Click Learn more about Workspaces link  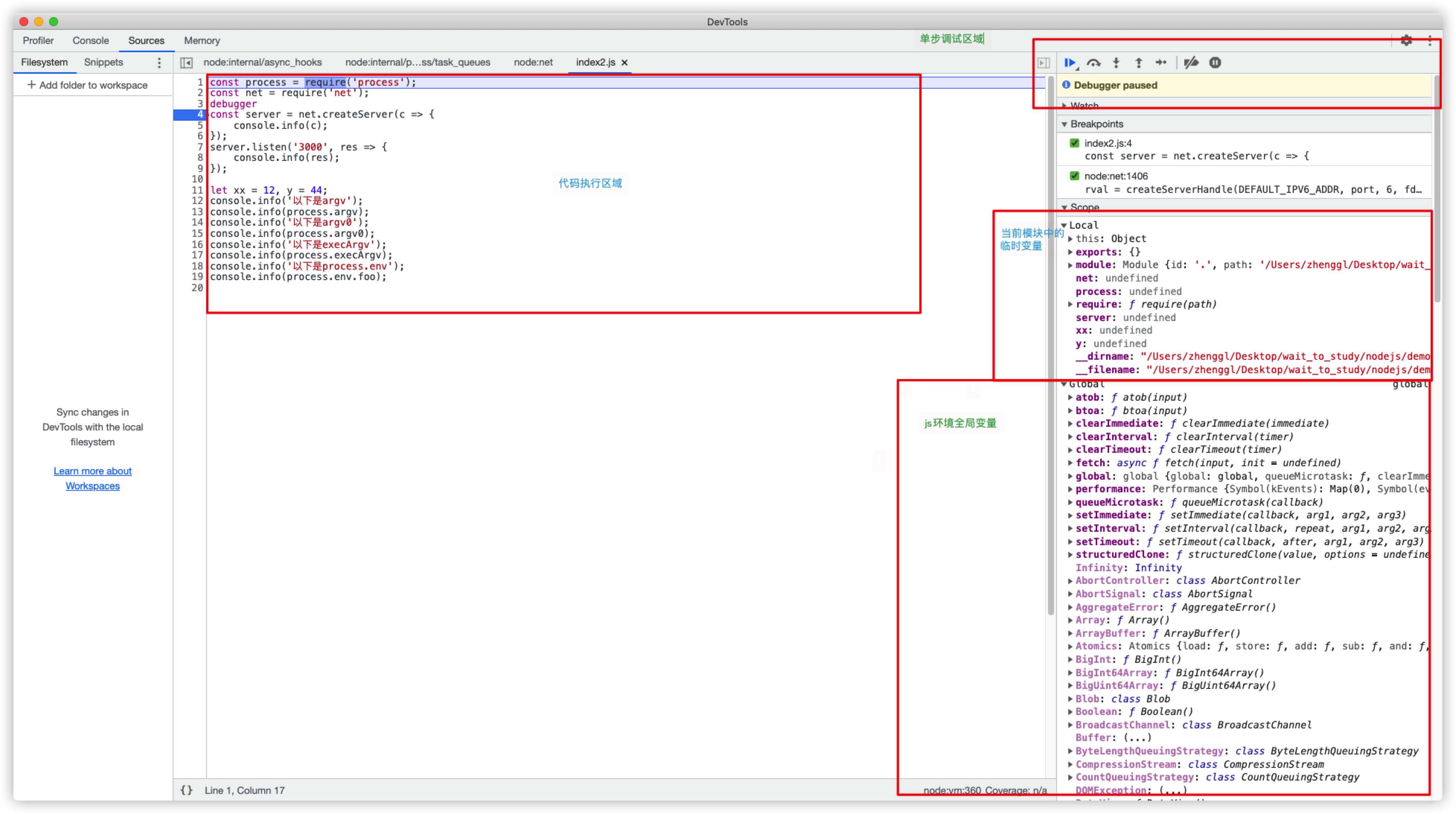pos(92,478)
